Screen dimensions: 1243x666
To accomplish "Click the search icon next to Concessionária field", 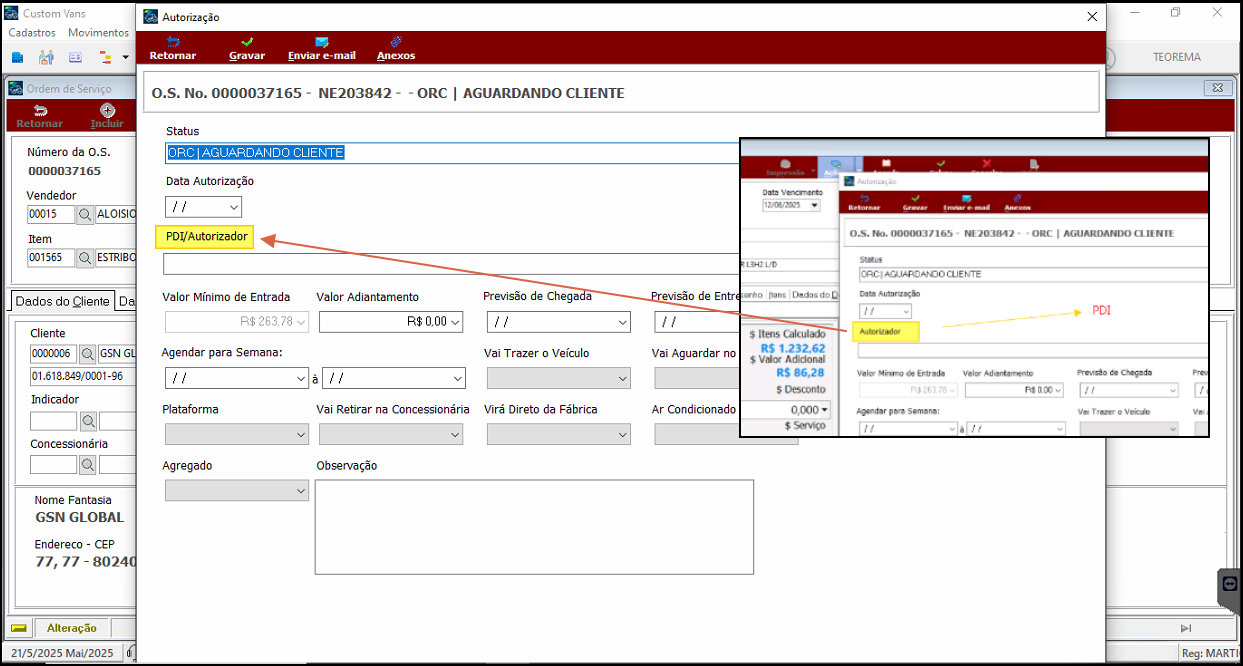I will click(x=87, y=464).
